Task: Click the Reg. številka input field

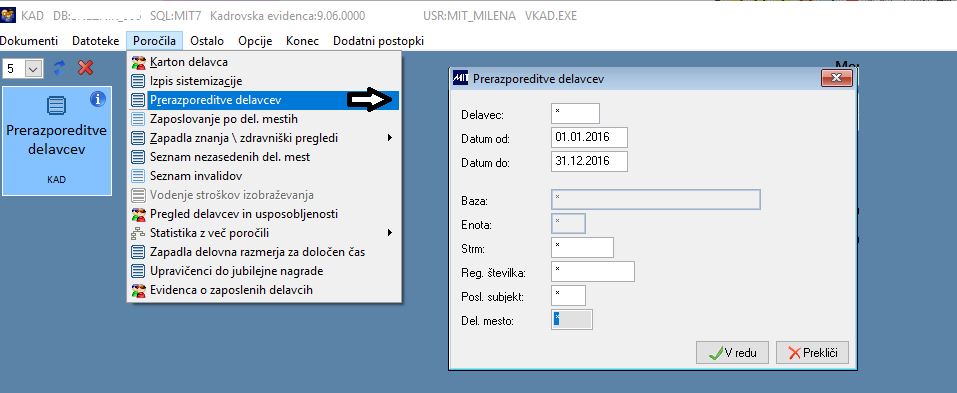Action: point(593,272)
